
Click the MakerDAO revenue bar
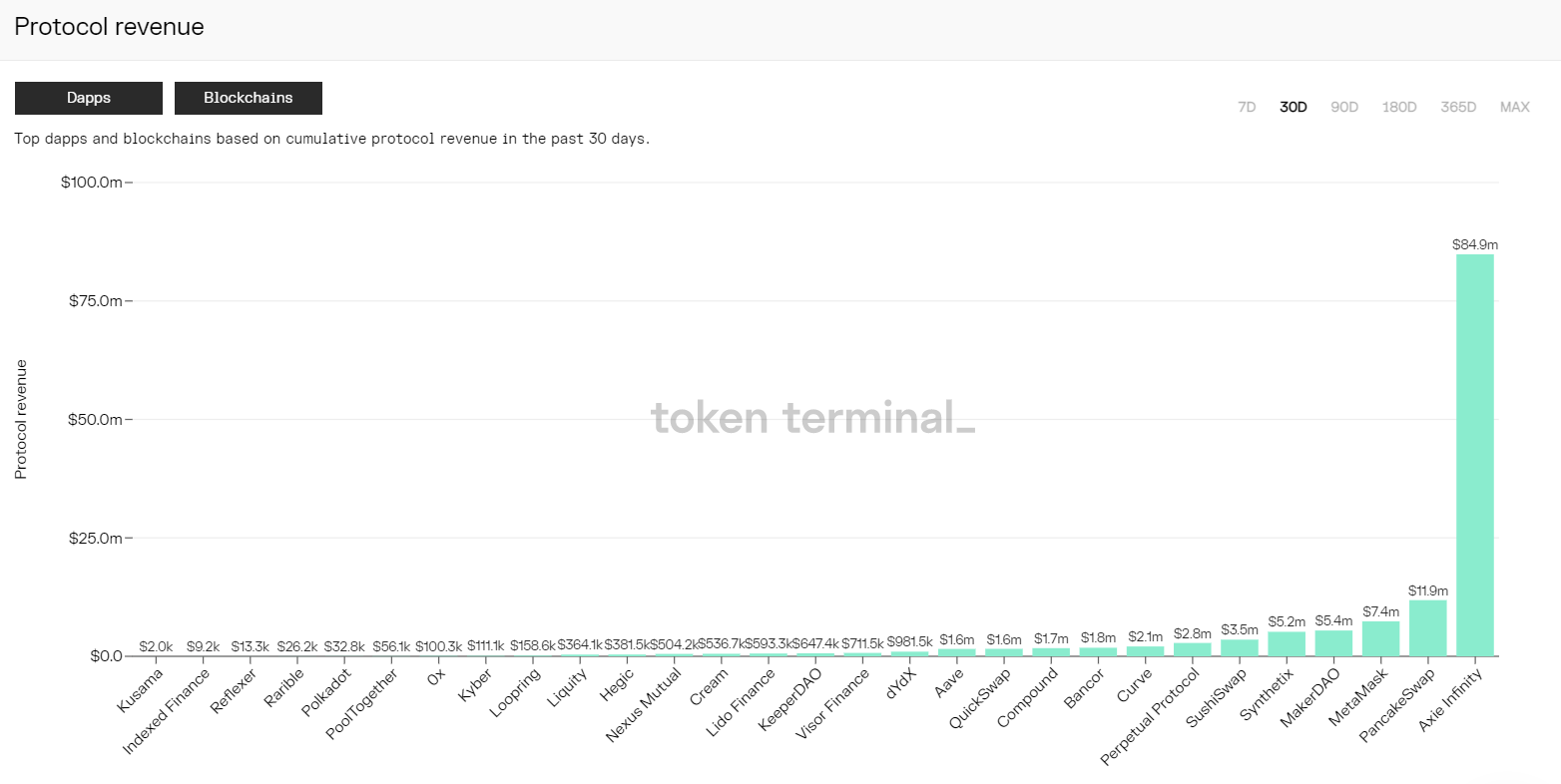coord(1334,642)
